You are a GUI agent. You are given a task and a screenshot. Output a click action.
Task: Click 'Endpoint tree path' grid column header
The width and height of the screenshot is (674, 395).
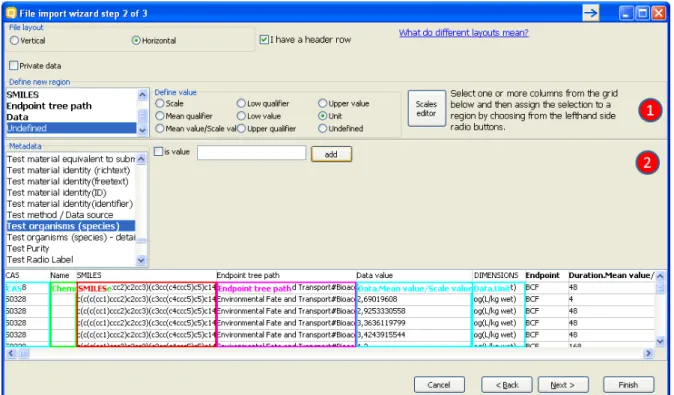286,275
